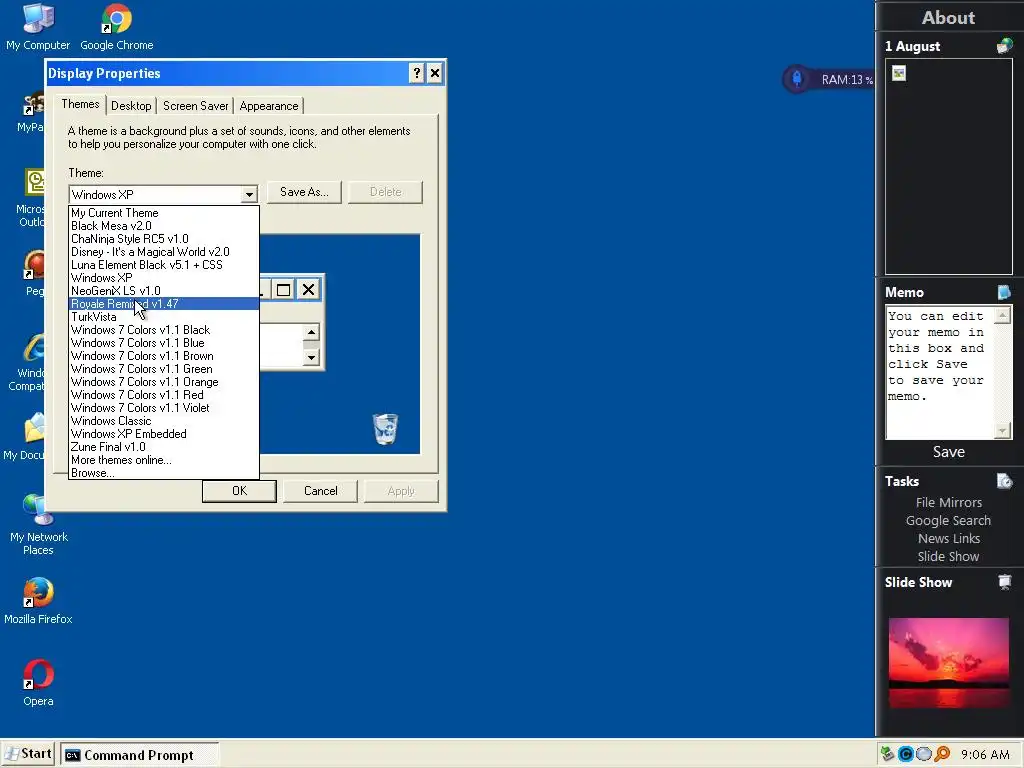The width and height of the screenshot is (1024, 768).
Task: Select Black Mesa v2.0 theme
Action: coord(164,226)
